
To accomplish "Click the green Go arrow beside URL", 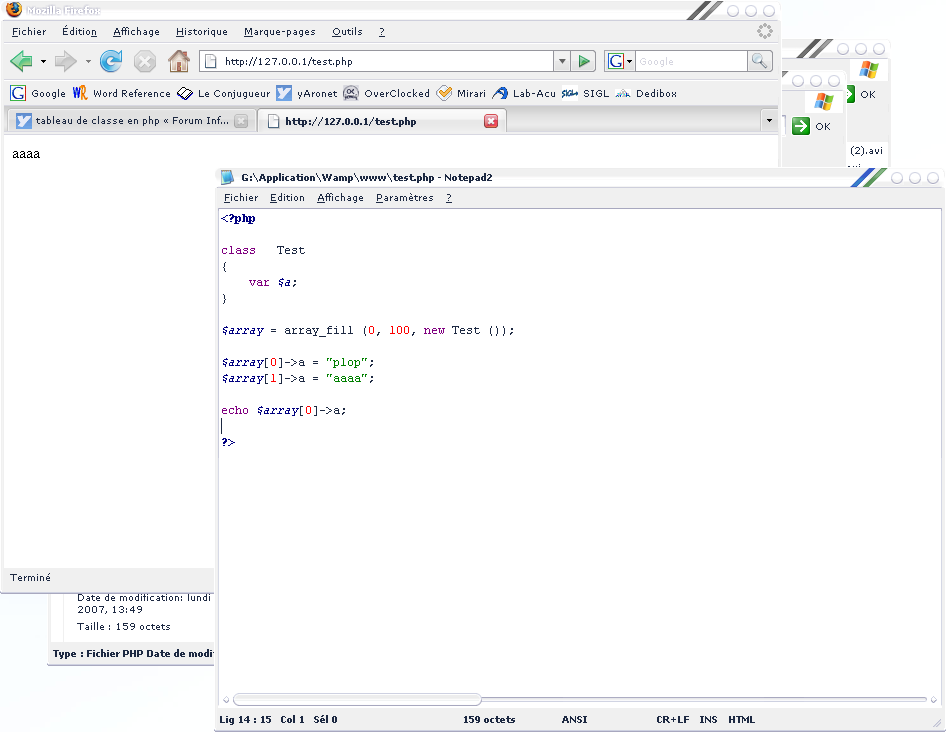I will tap(585, 62).
